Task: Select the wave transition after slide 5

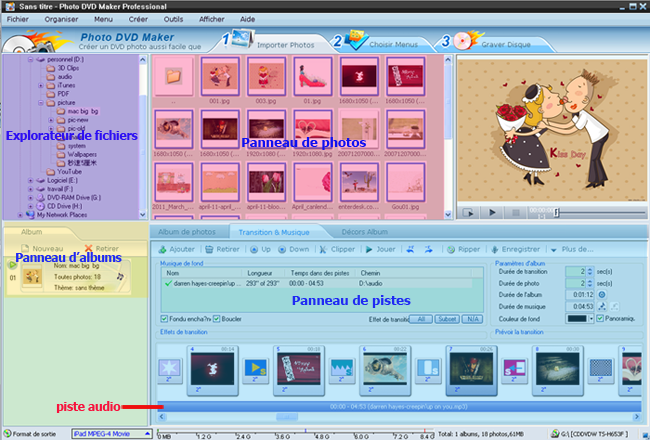Action: pos(342,369)
